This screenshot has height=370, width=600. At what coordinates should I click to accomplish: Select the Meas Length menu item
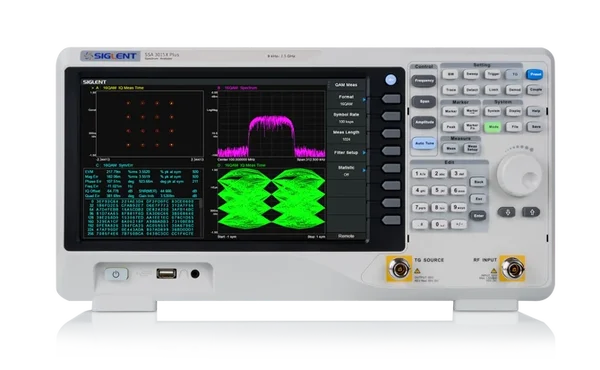[346, 135]
